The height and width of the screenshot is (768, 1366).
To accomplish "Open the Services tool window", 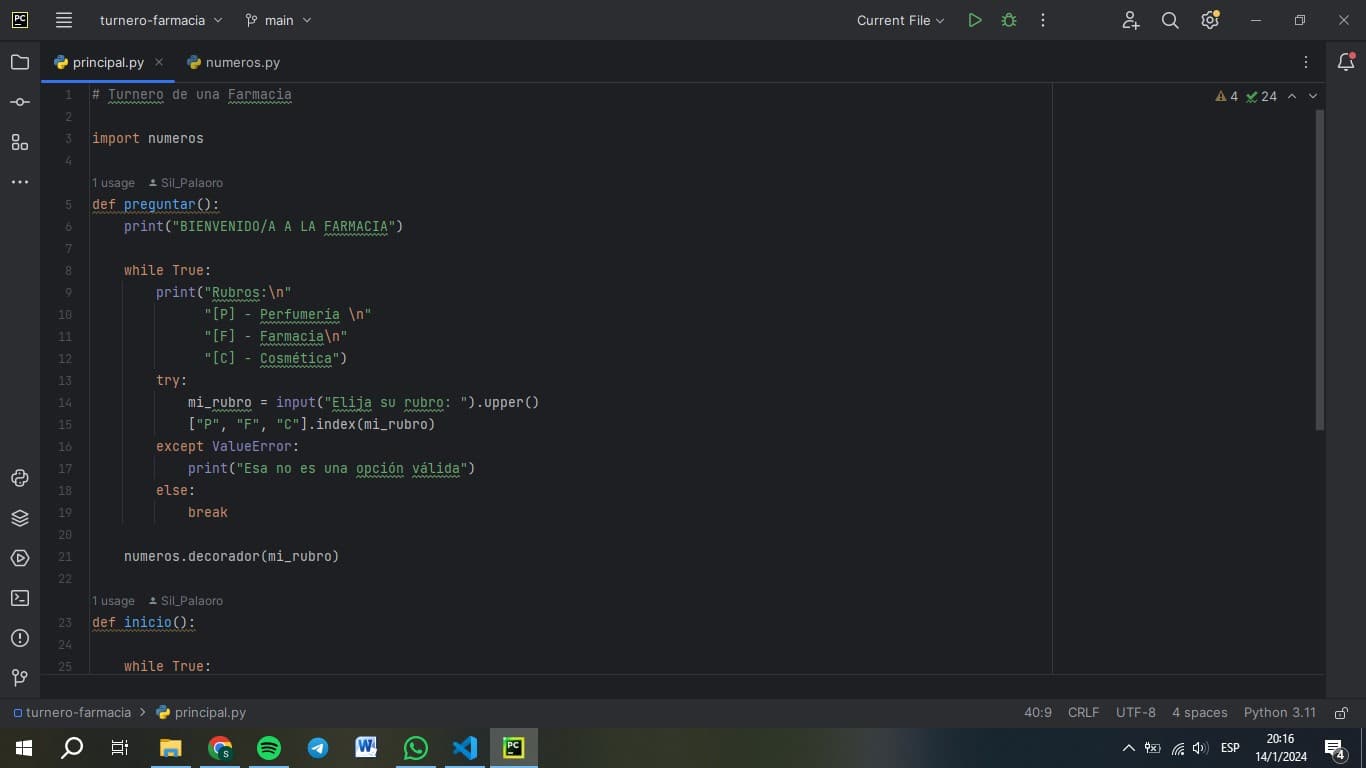I will (x=20, y=558).
